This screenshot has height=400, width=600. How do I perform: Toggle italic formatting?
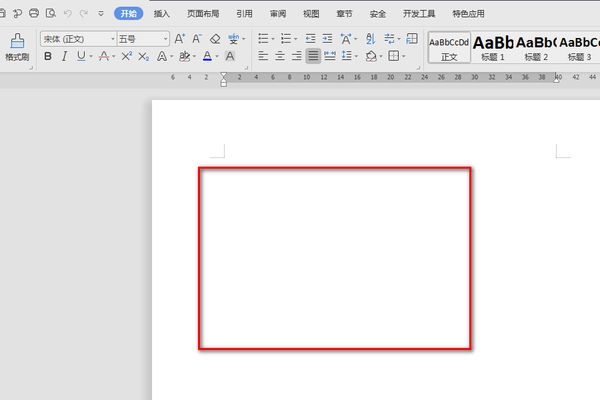coord(64,57)
